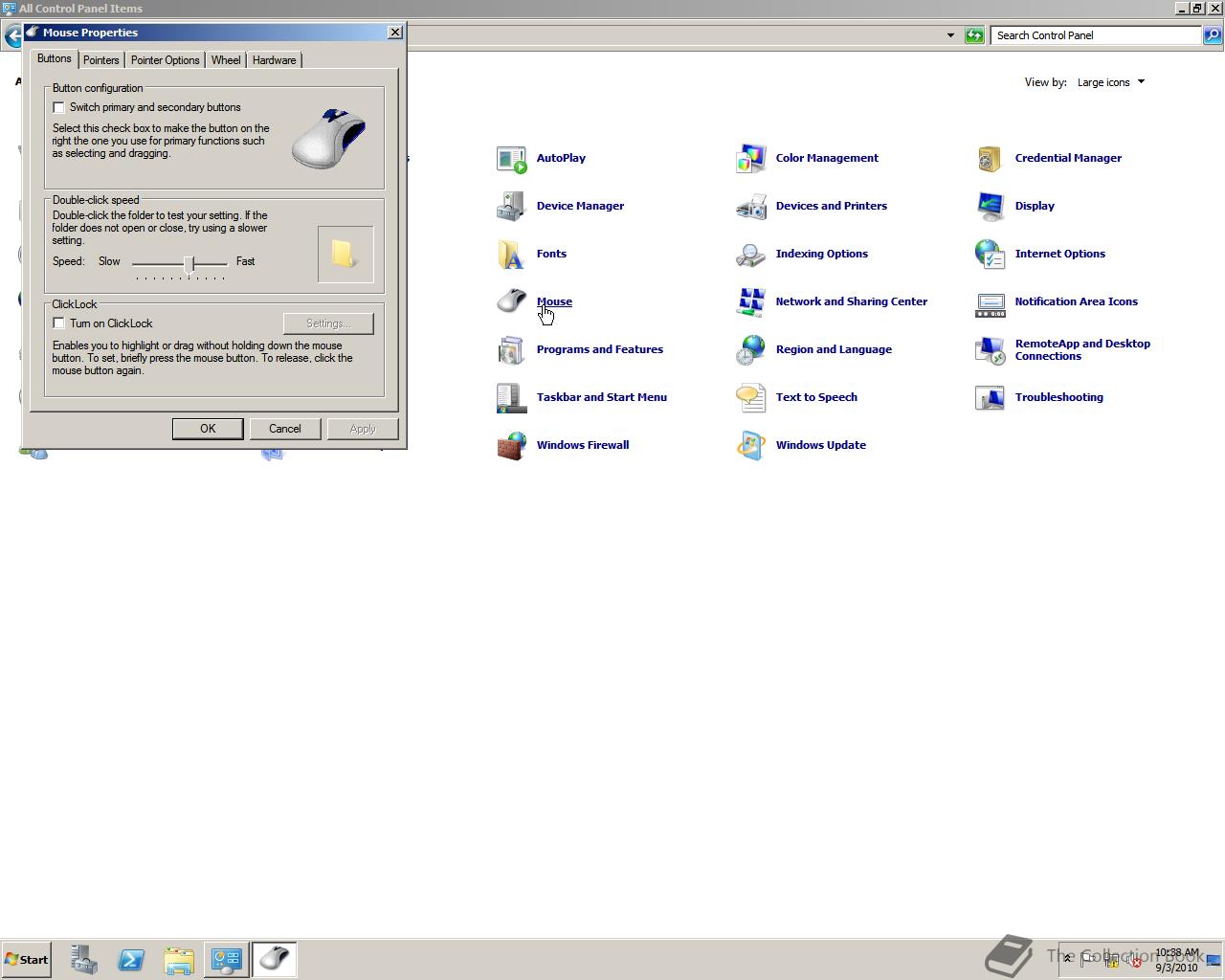Open the Indexing Options magnifier icon
This screenshot has height=980, width=1225.
pos(751,255)
